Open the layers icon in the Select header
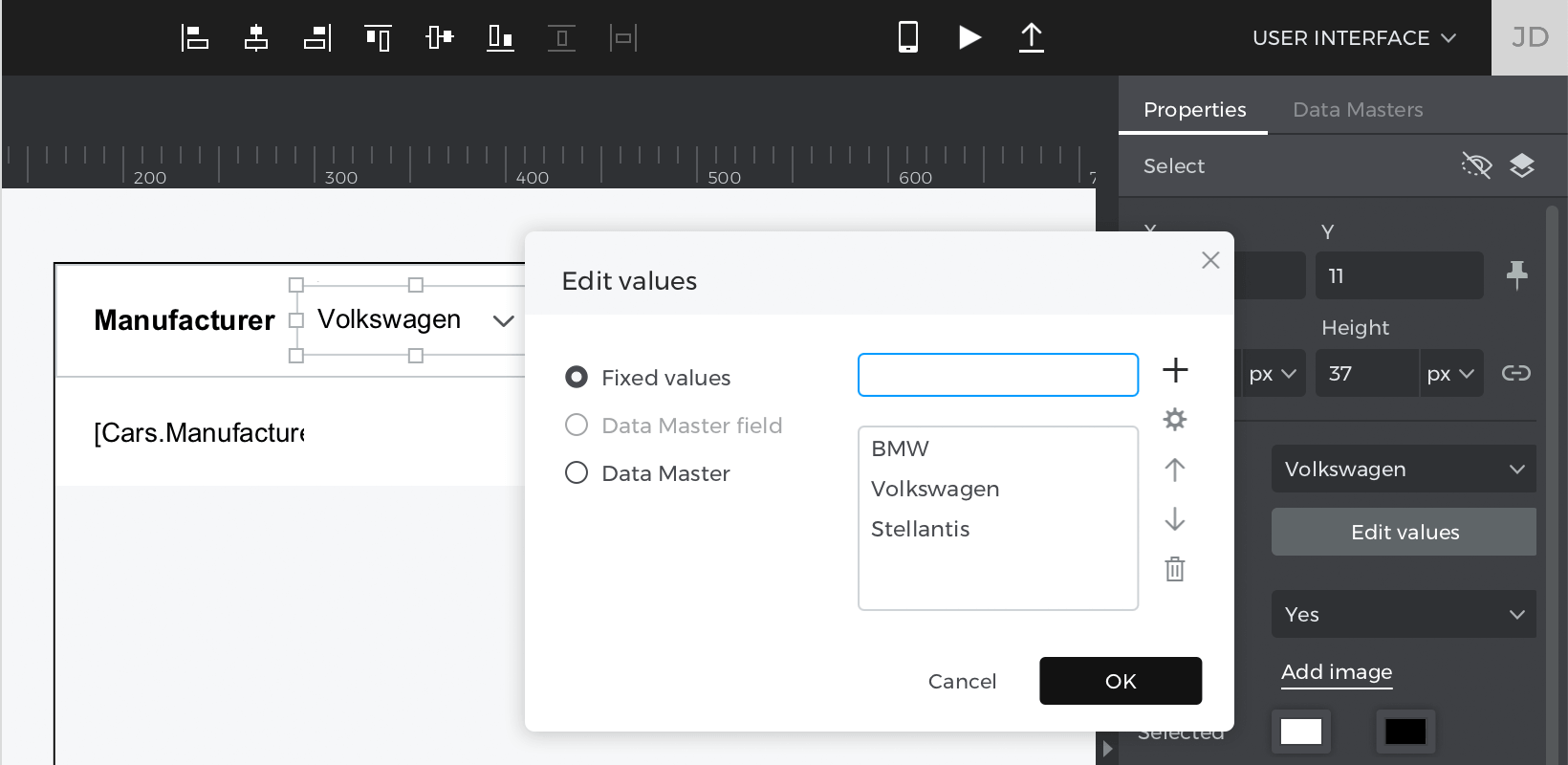Image resolution: width=1568 pixels, height=765 pixels. (x=1522, y=165)
